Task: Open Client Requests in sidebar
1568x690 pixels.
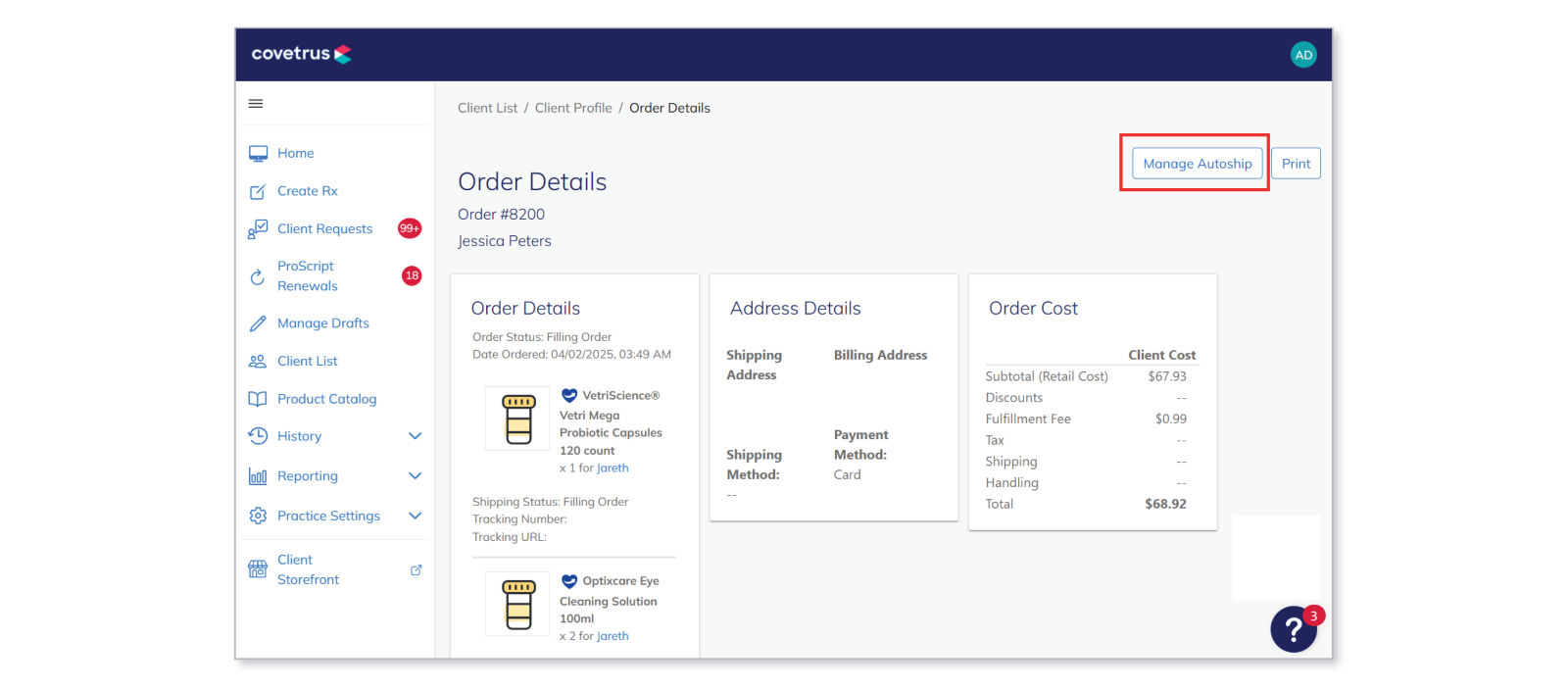Action: click(x=324, y=228)
